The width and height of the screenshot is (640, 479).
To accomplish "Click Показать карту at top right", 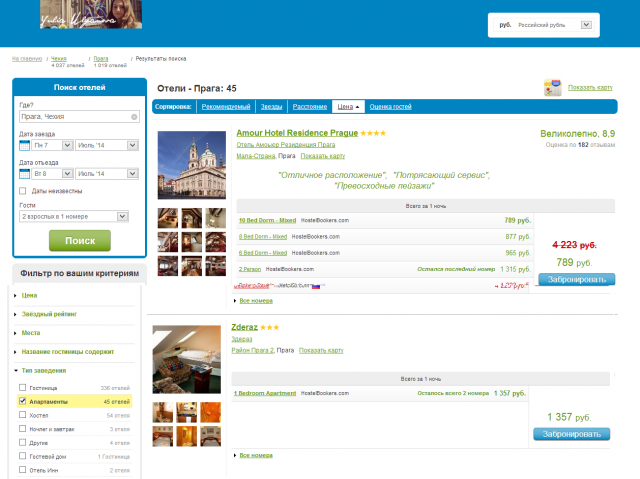I will coord(590,88).
